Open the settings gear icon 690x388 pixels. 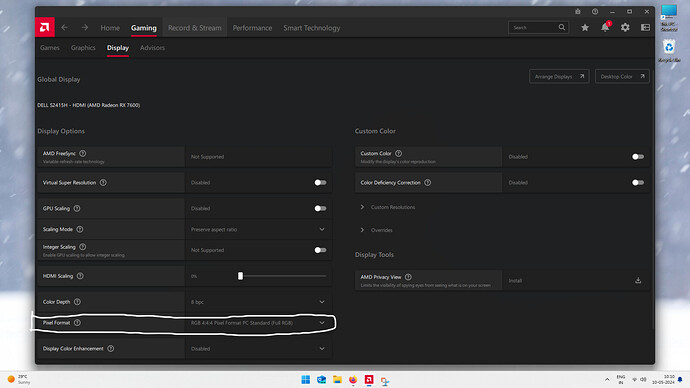coord(625,27)
